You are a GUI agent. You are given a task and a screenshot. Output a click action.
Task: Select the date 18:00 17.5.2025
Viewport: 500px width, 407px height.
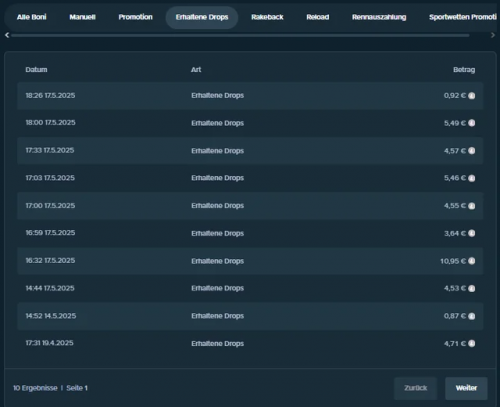(x=50, y=123)
